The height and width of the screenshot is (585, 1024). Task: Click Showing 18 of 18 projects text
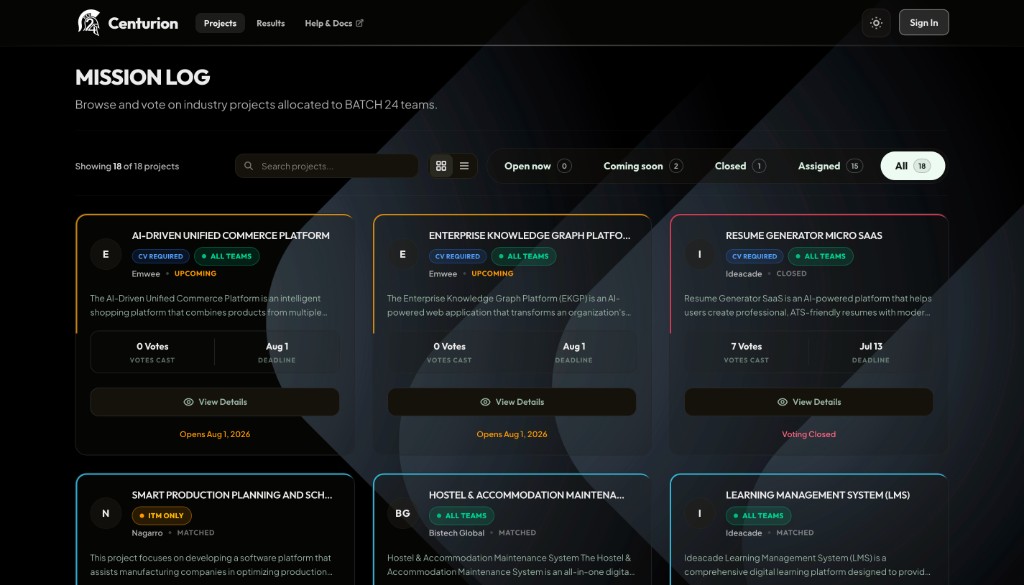[127, 166]
